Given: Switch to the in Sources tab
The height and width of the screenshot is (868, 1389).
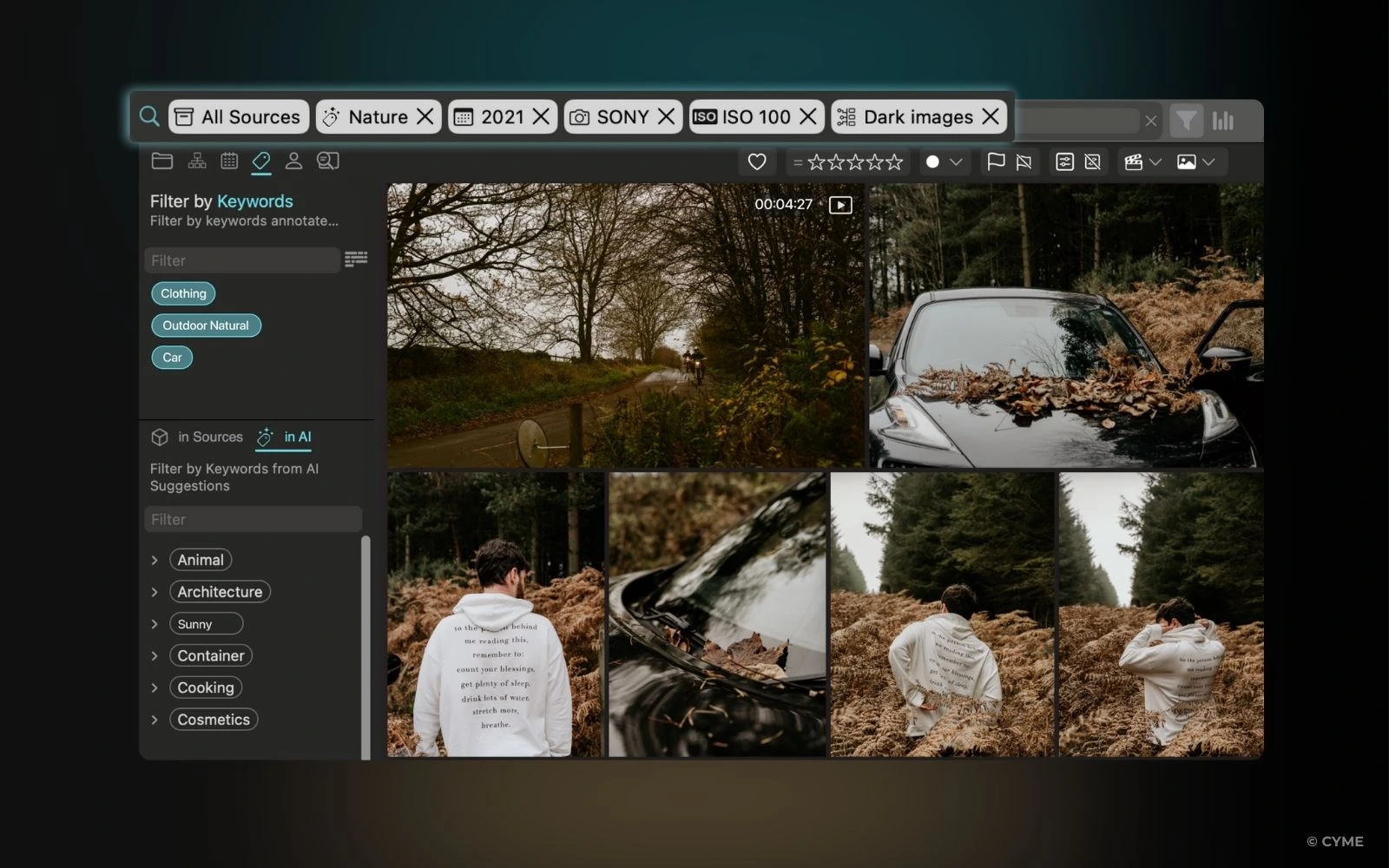Looking at the screenshot, I should coord(197,437).
